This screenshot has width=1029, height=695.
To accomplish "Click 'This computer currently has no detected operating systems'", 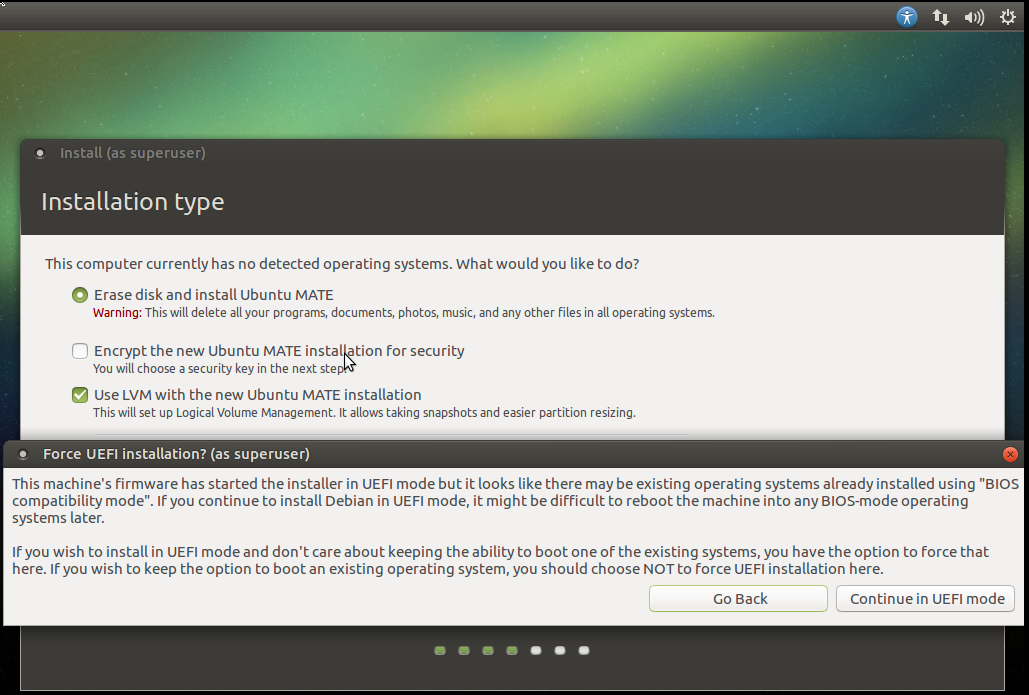I will coord(342,264).
